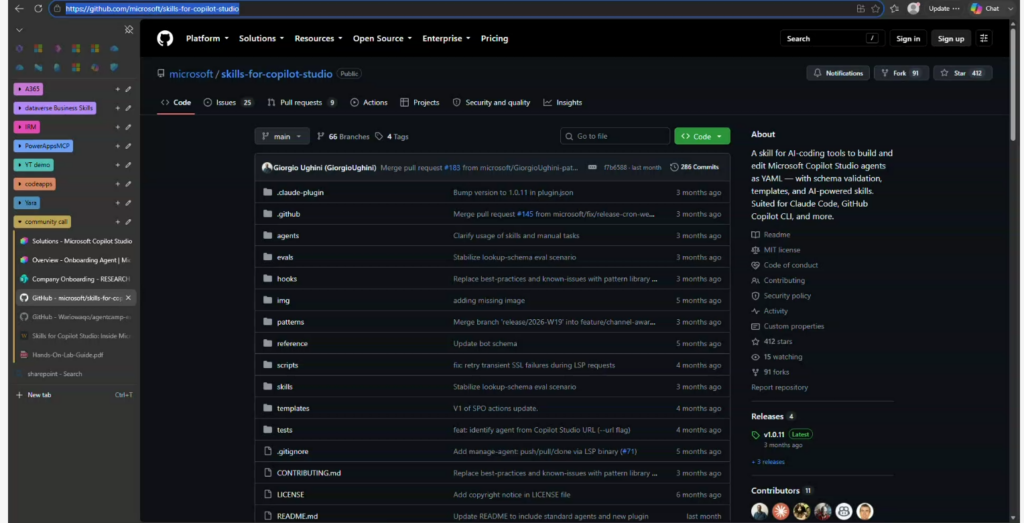Switch to the Issues tab

[x=228, y=103]
